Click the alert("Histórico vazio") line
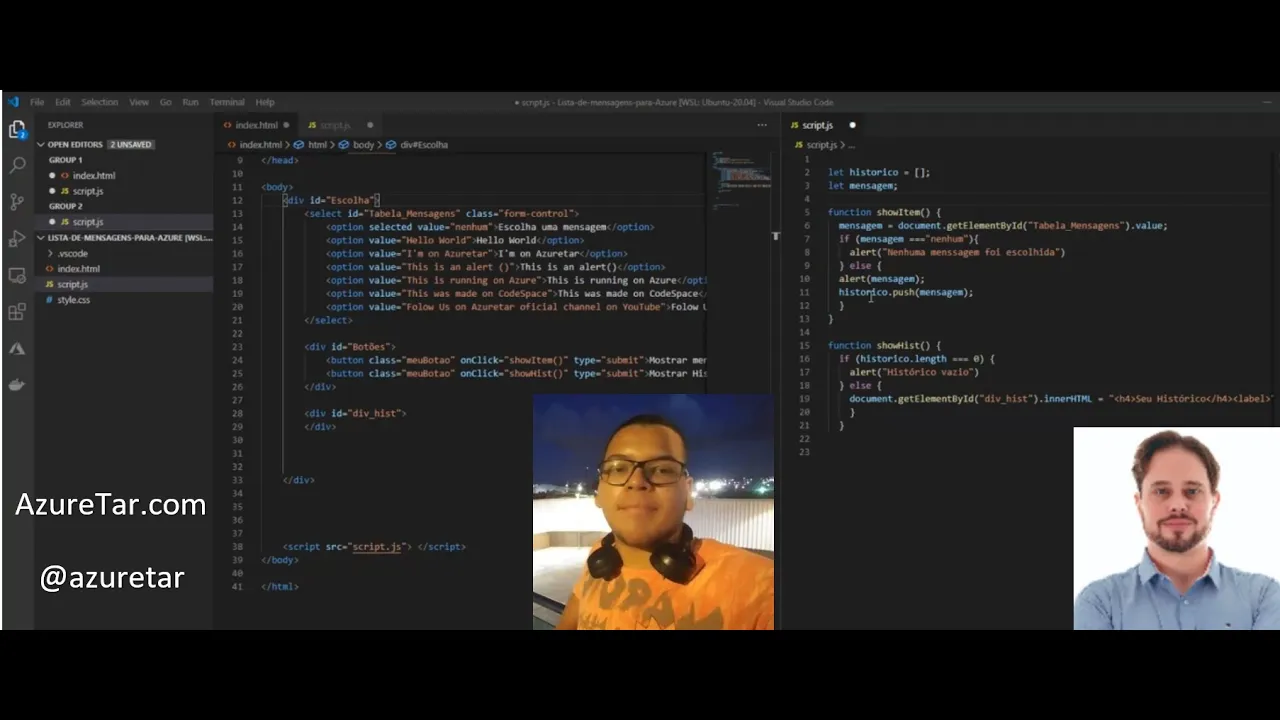The width and height of the screenshot is (1280, 720). click(914, 372)
